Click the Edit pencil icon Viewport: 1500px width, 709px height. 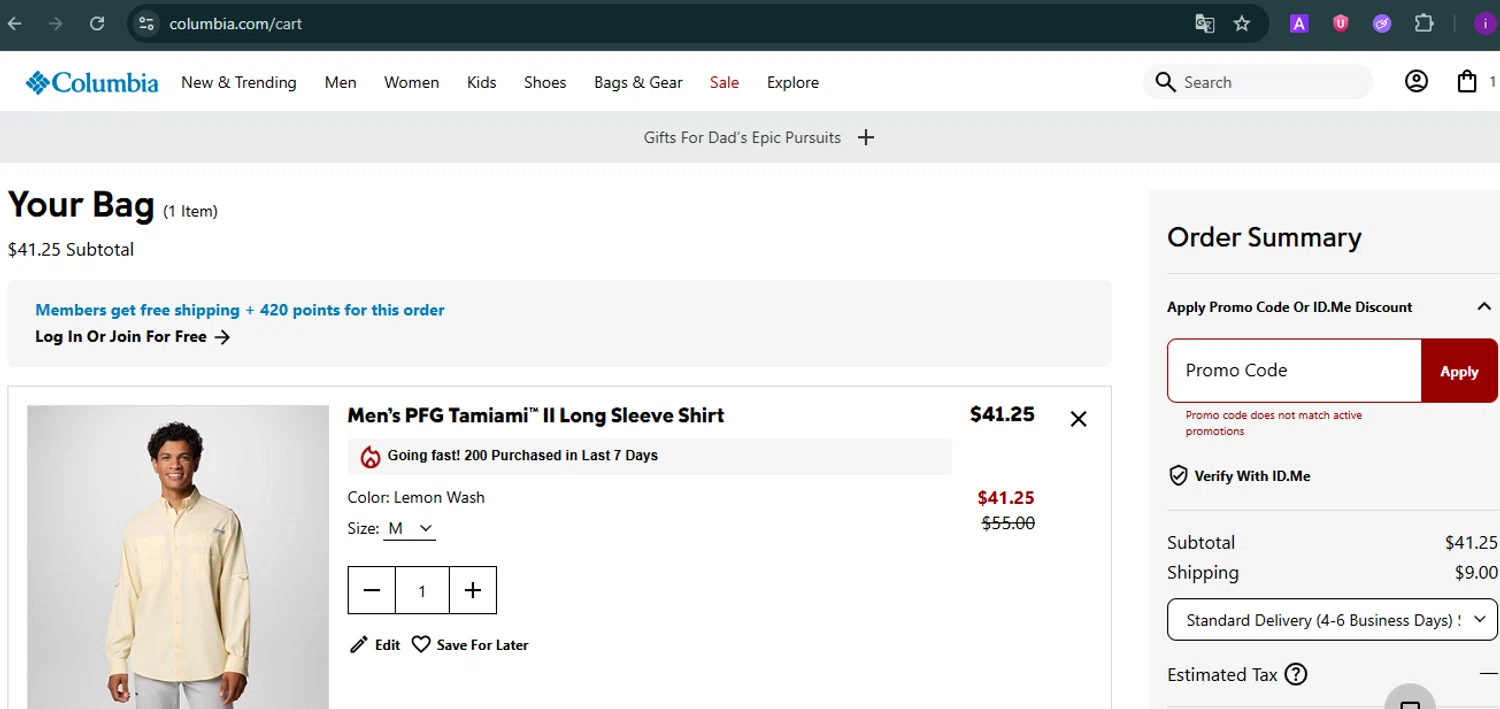(358, 645)
